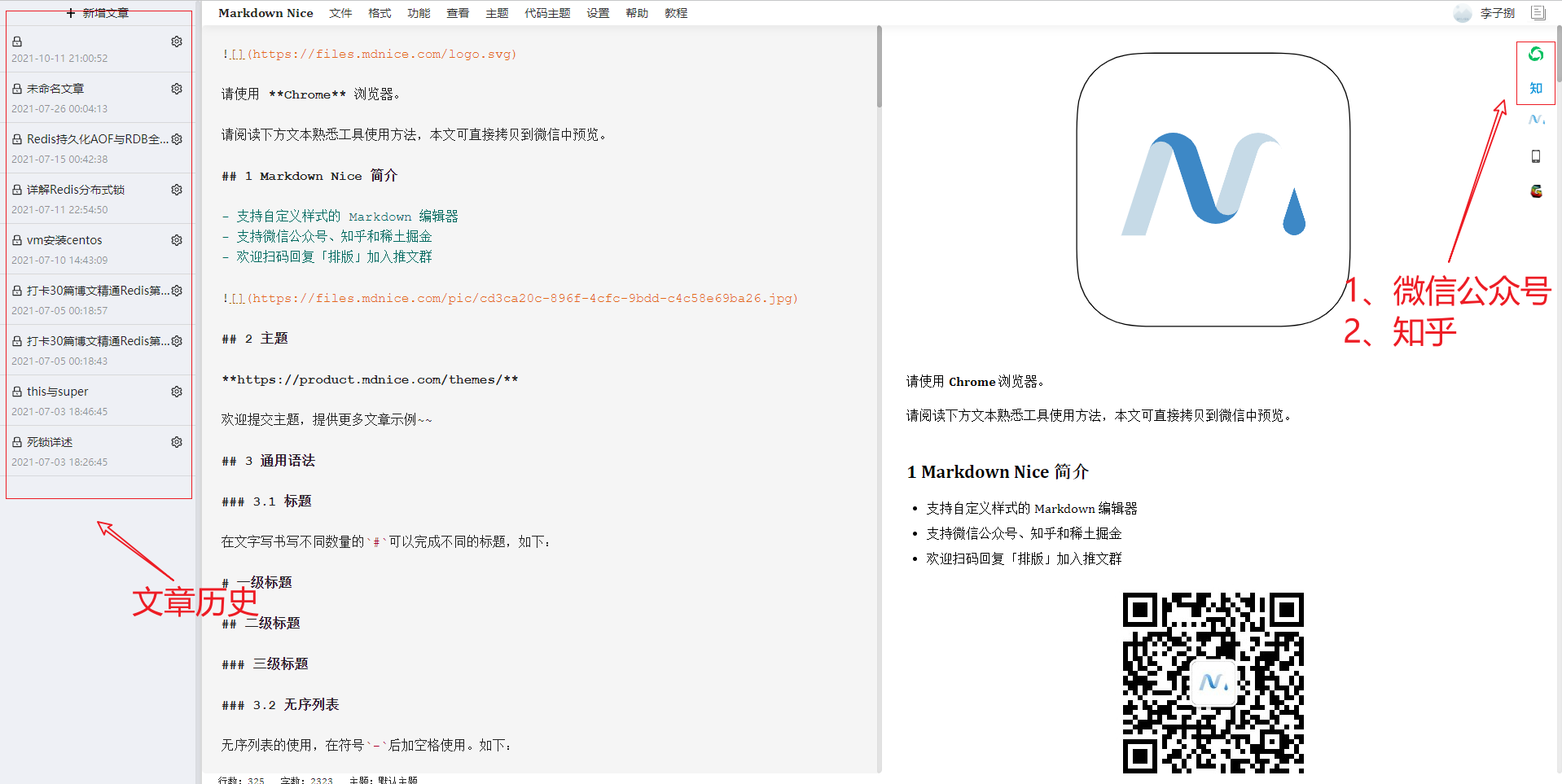Open the article 未命名文章
This screenshot has width=1562, height=784.
[x=55, y=89]
